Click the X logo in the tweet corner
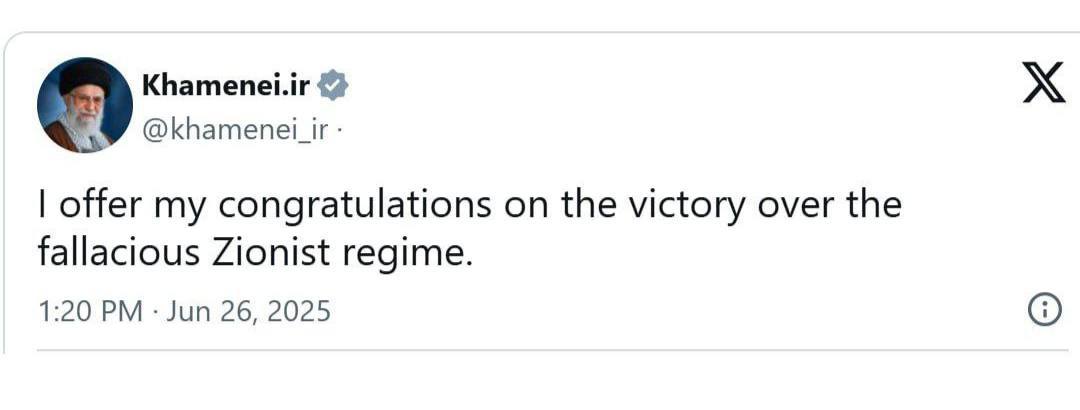This screenshot has width=1080, height=410. click(x=1043, y=85)
